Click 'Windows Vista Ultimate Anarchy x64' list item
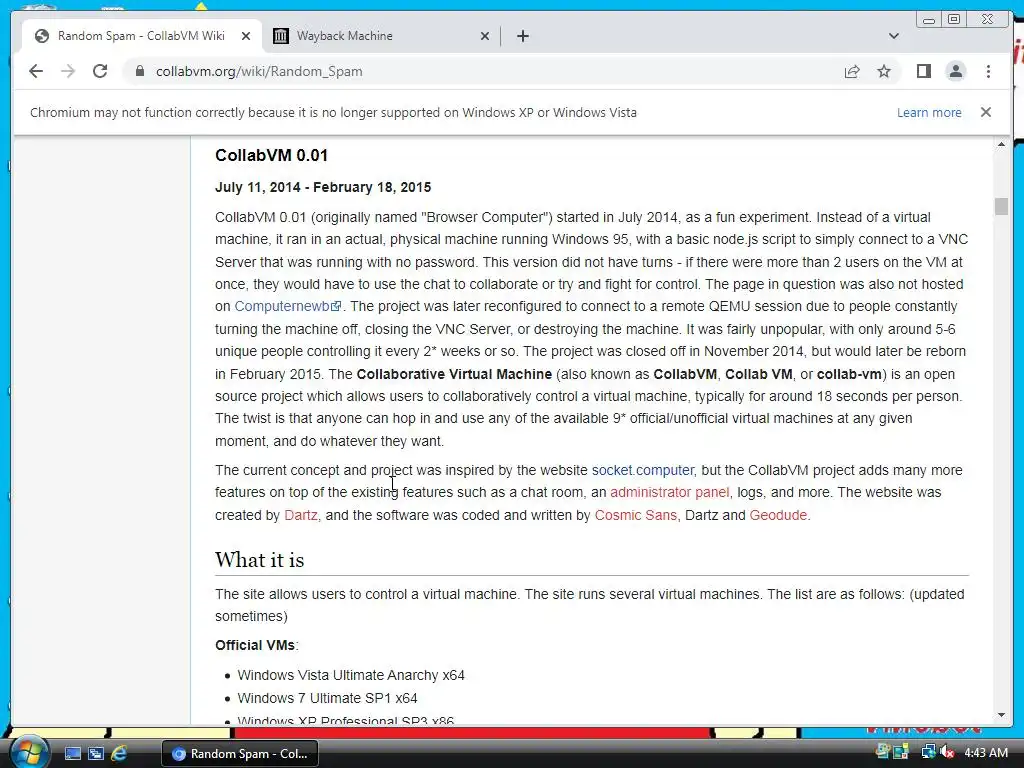The image size is (1024, 768). click(x=351, y=675)
